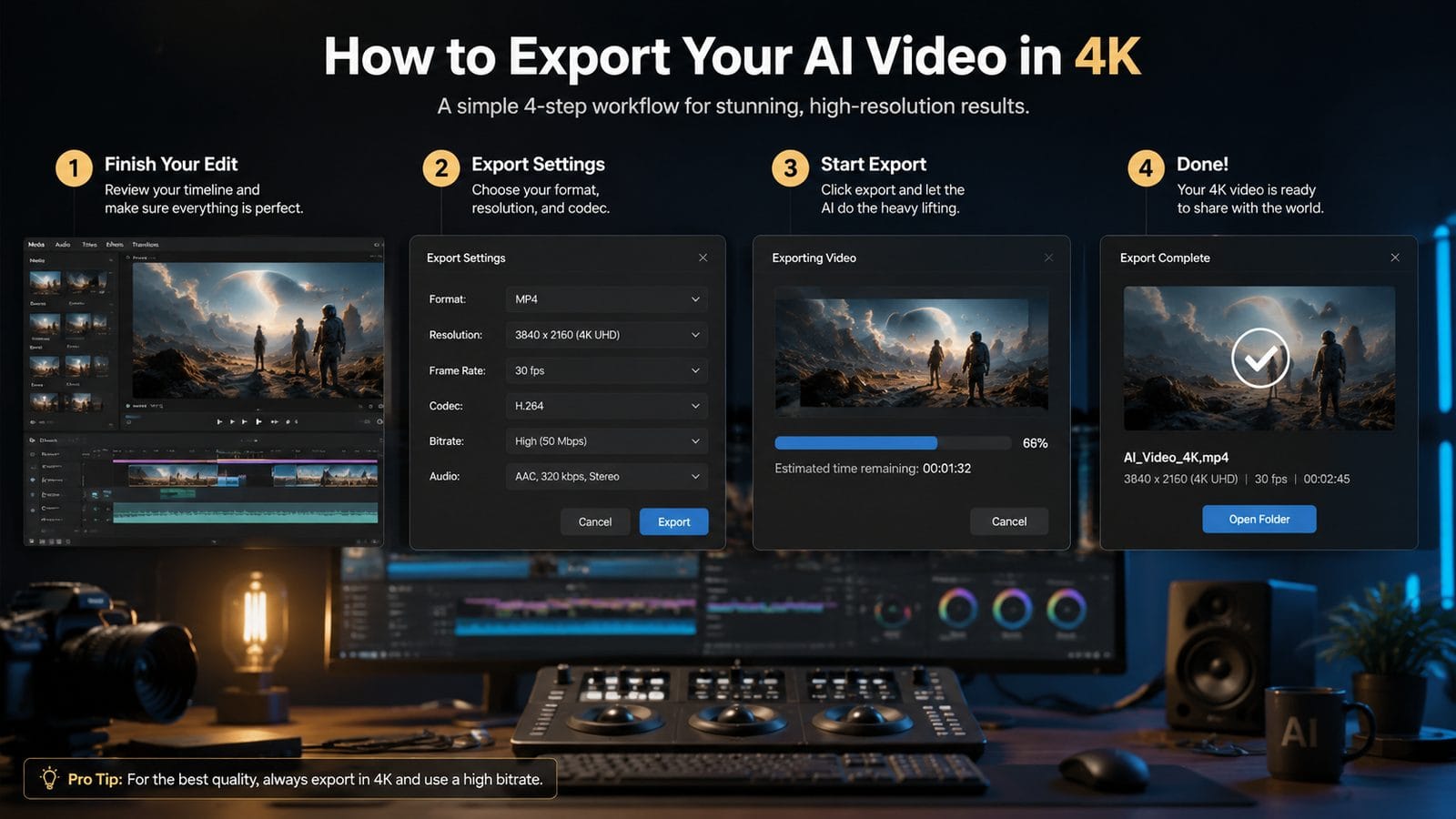
Task: Click the purple bar above the timeline video clips
Action: pos(245,461)
